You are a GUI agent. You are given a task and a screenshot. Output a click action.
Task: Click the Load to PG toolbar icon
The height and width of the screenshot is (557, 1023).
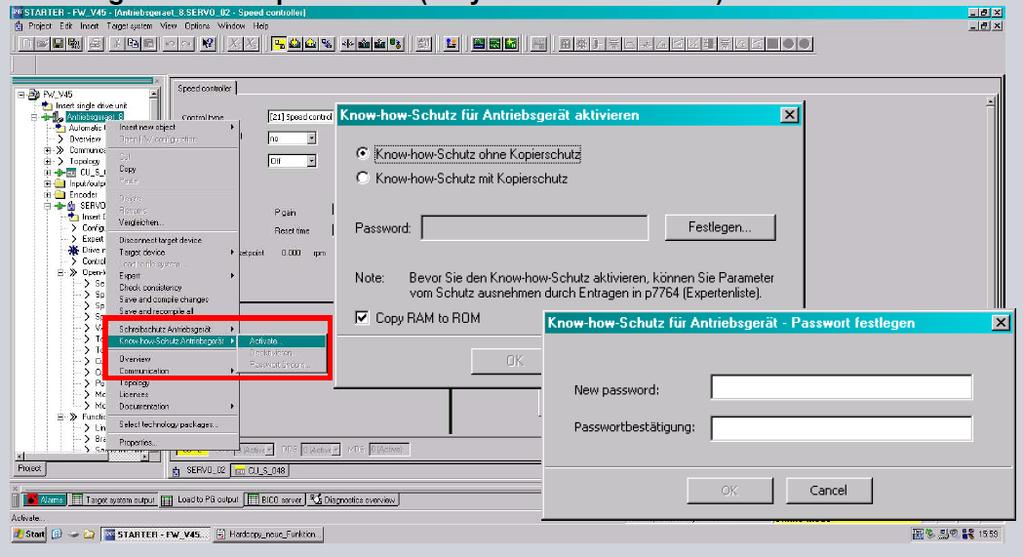(x=311, y=44)
